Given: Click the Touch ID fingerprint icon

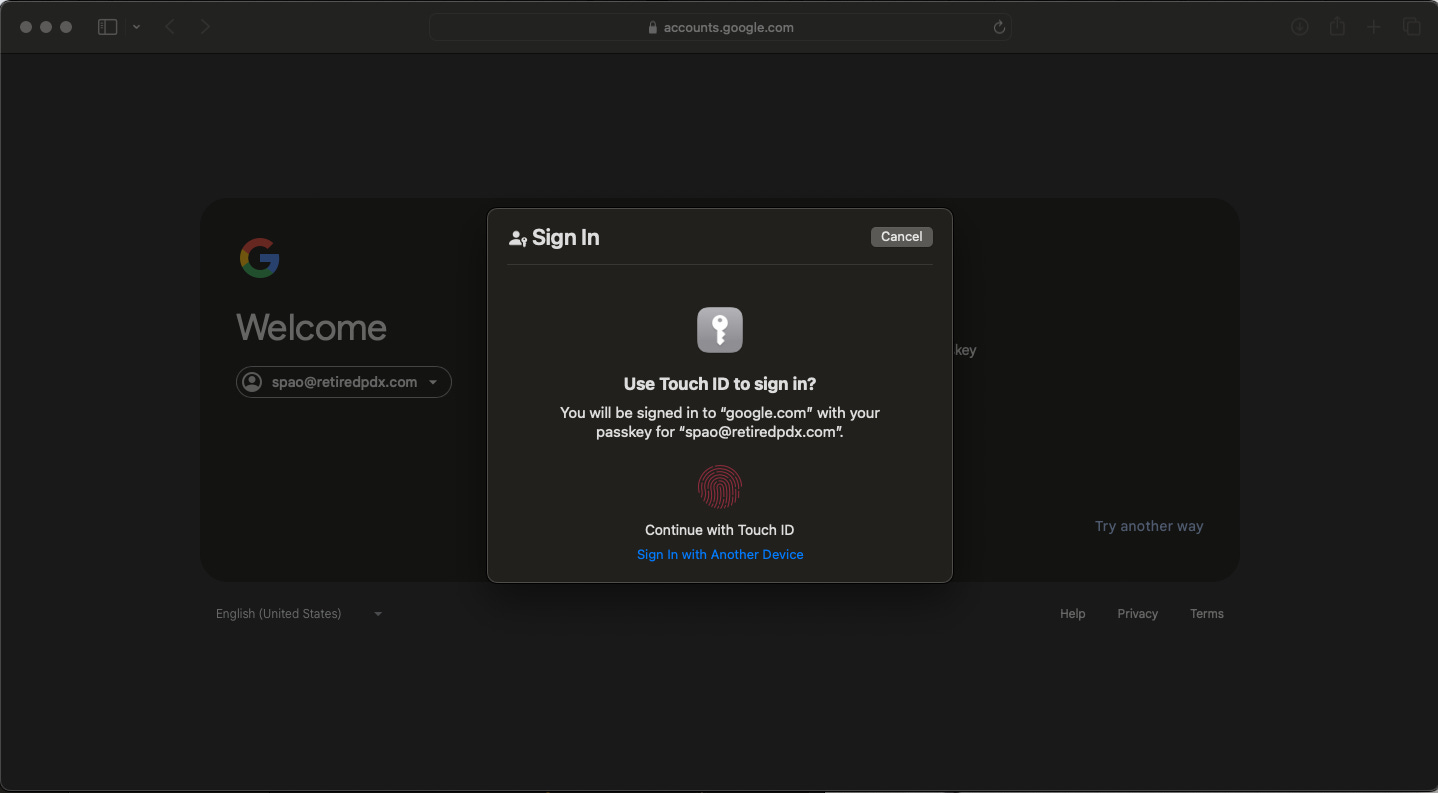Looking at the screenshot, I should click(x=720, y=488).
